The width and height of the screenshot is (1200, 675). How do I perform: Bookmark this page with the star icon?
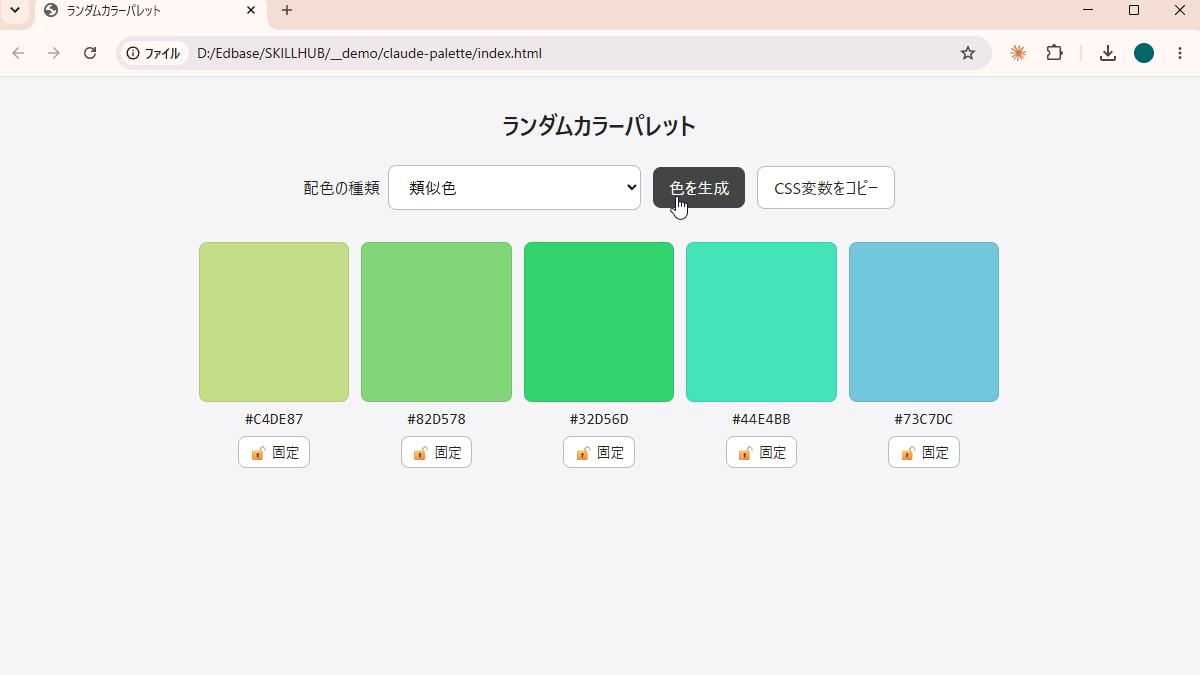pyautogui.click(x=968, y=53)
